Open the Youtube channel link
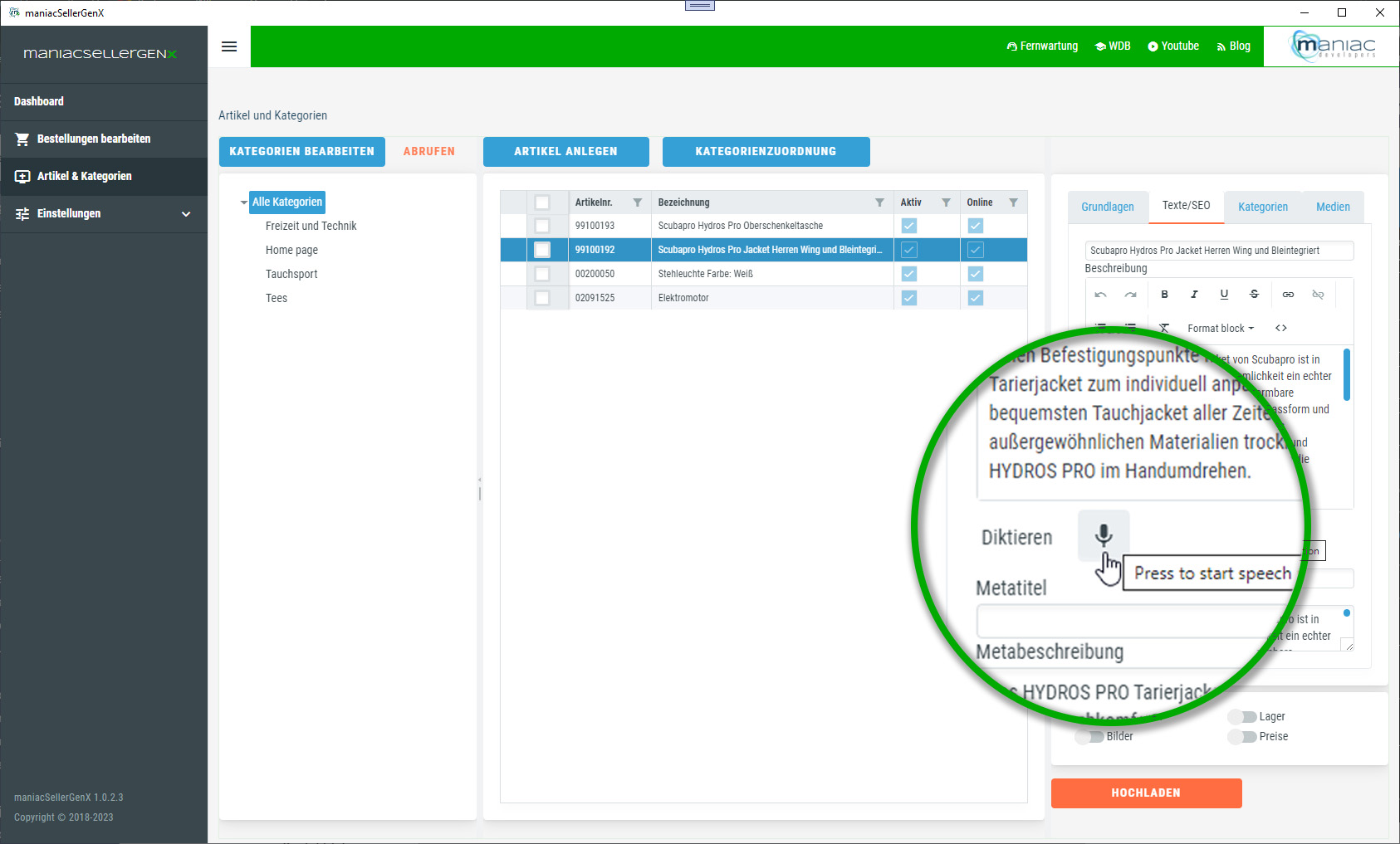The image size is (1400, 844). [1173, 46]
